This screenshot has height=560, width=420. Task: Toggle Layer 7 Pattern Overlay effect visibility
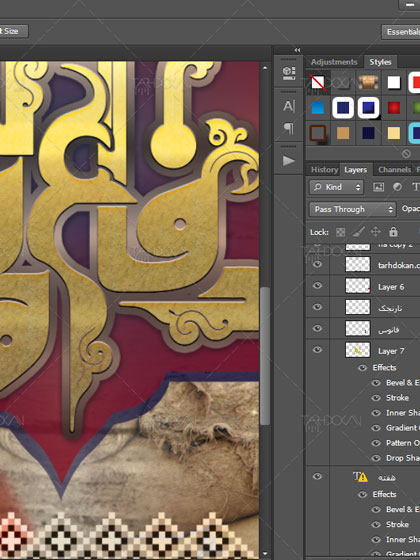(376, 443)
